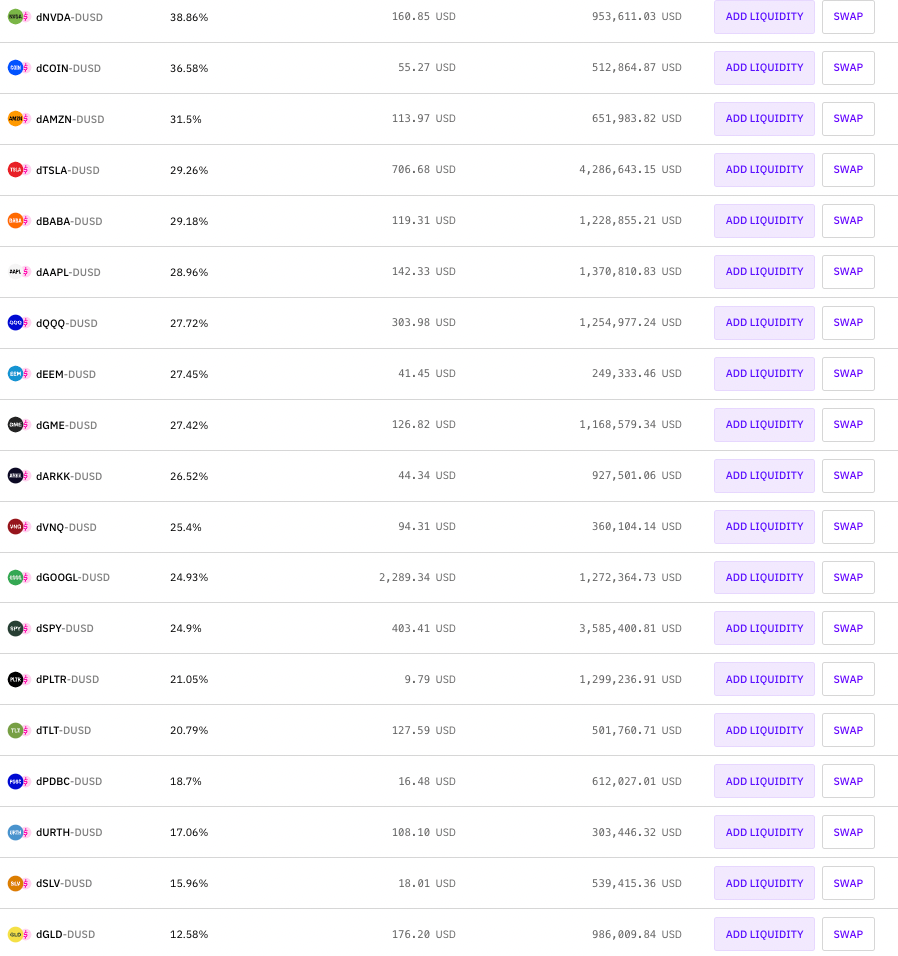Click the dSPY token pair icon

tap(18, 628)
